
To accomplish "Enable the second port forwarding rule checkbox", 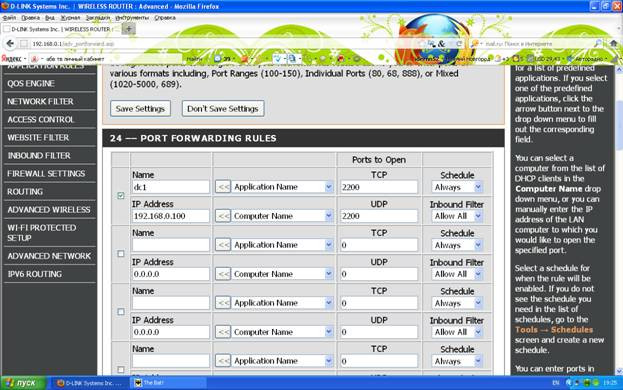I will tap(121, 253).
